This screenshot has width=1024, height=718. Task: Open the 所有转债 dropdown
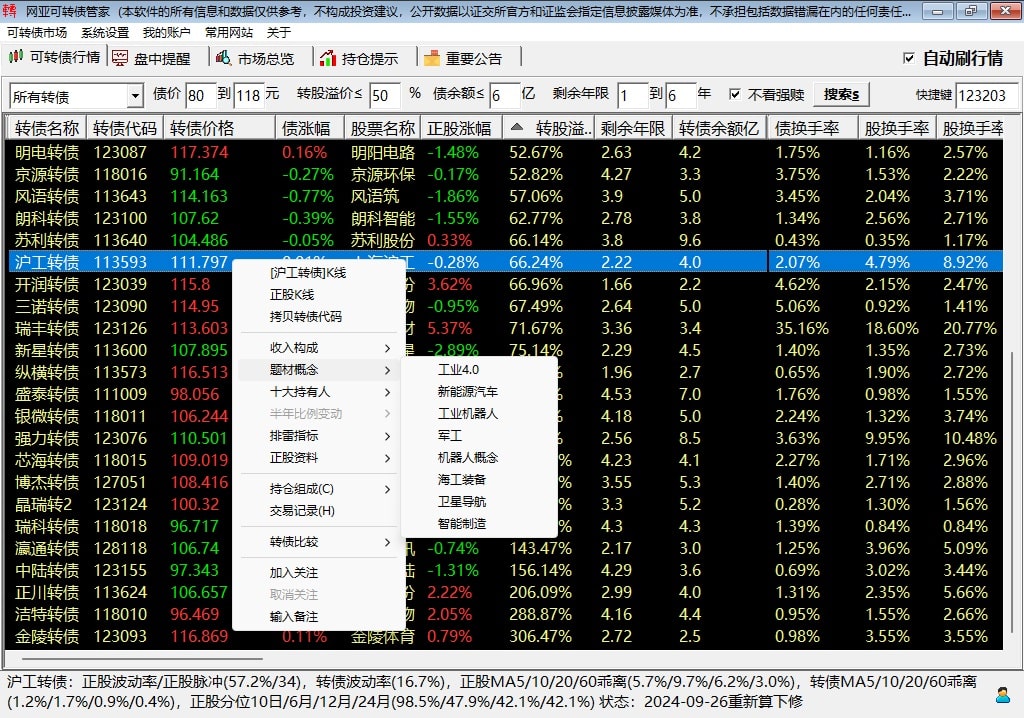[135, 96]
